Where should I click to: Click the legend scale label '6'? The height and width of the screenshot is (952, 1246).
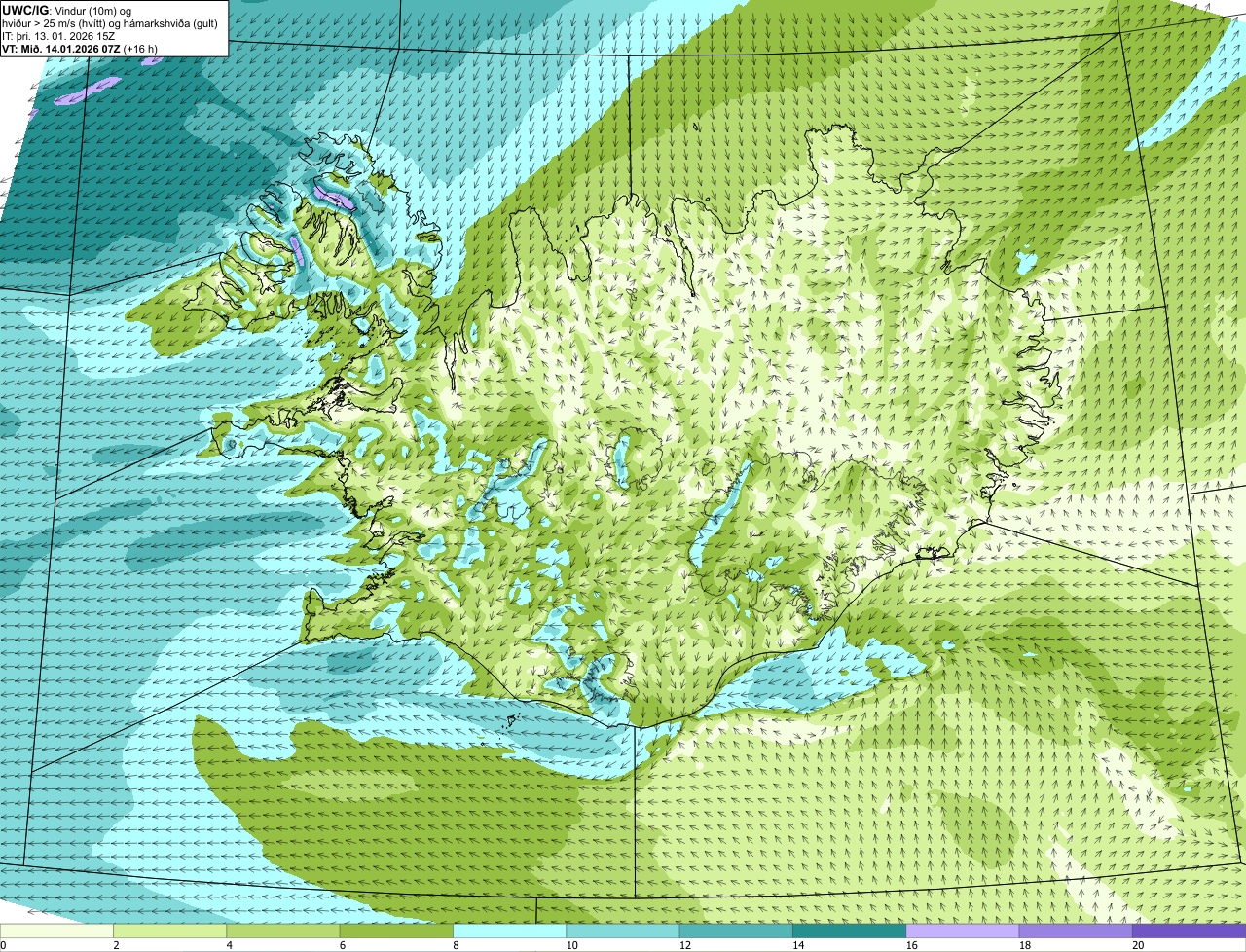click(343, 945)
